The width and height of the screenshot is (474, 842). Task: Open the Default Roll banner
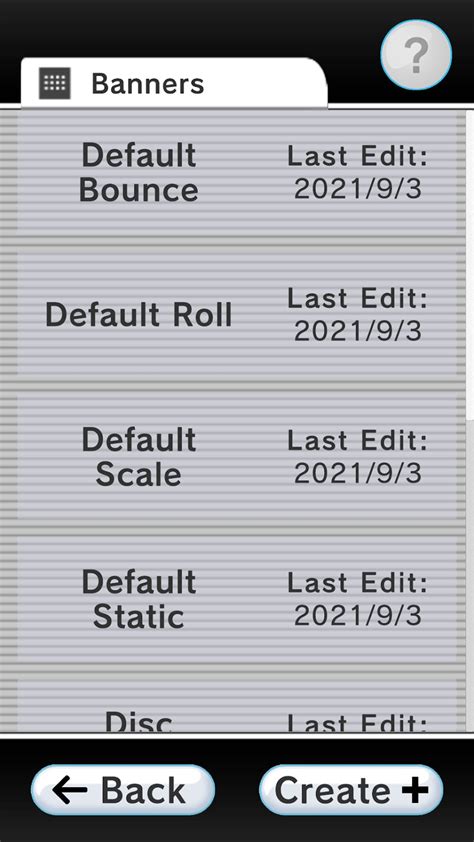tap(233, 315)
